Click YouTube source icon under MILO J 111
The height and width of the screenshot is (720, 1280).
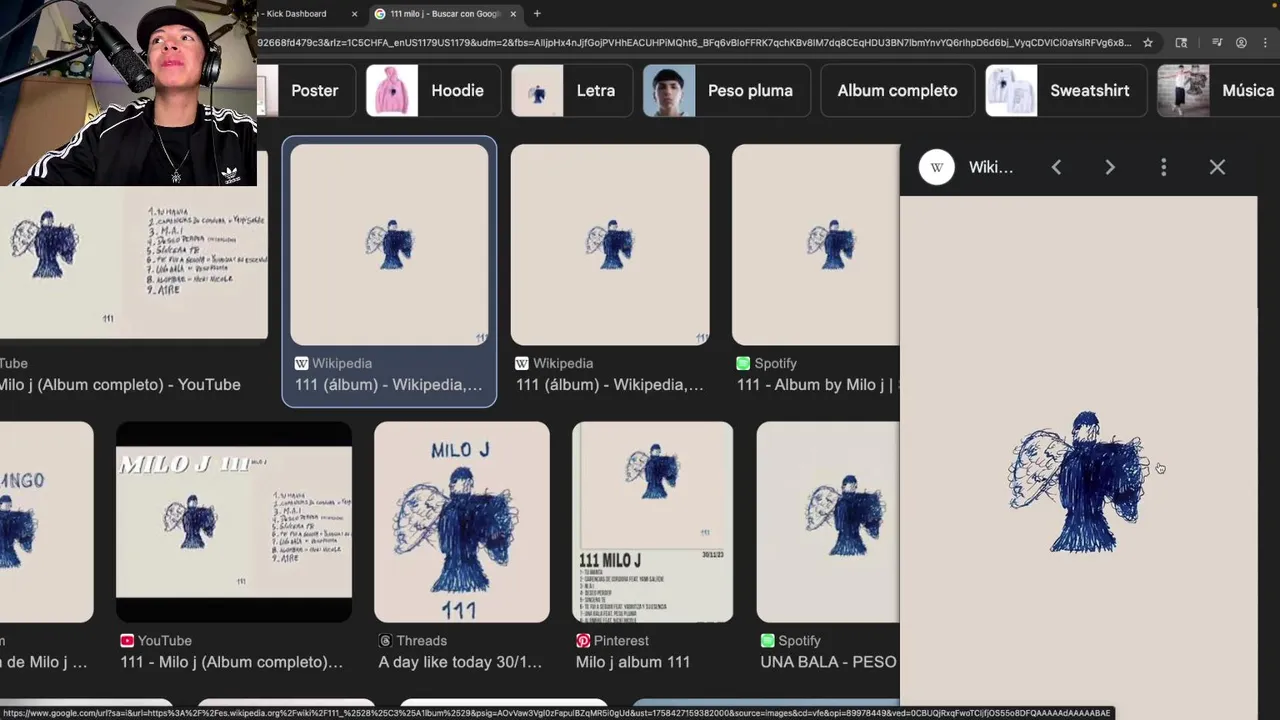click(127, 641)
